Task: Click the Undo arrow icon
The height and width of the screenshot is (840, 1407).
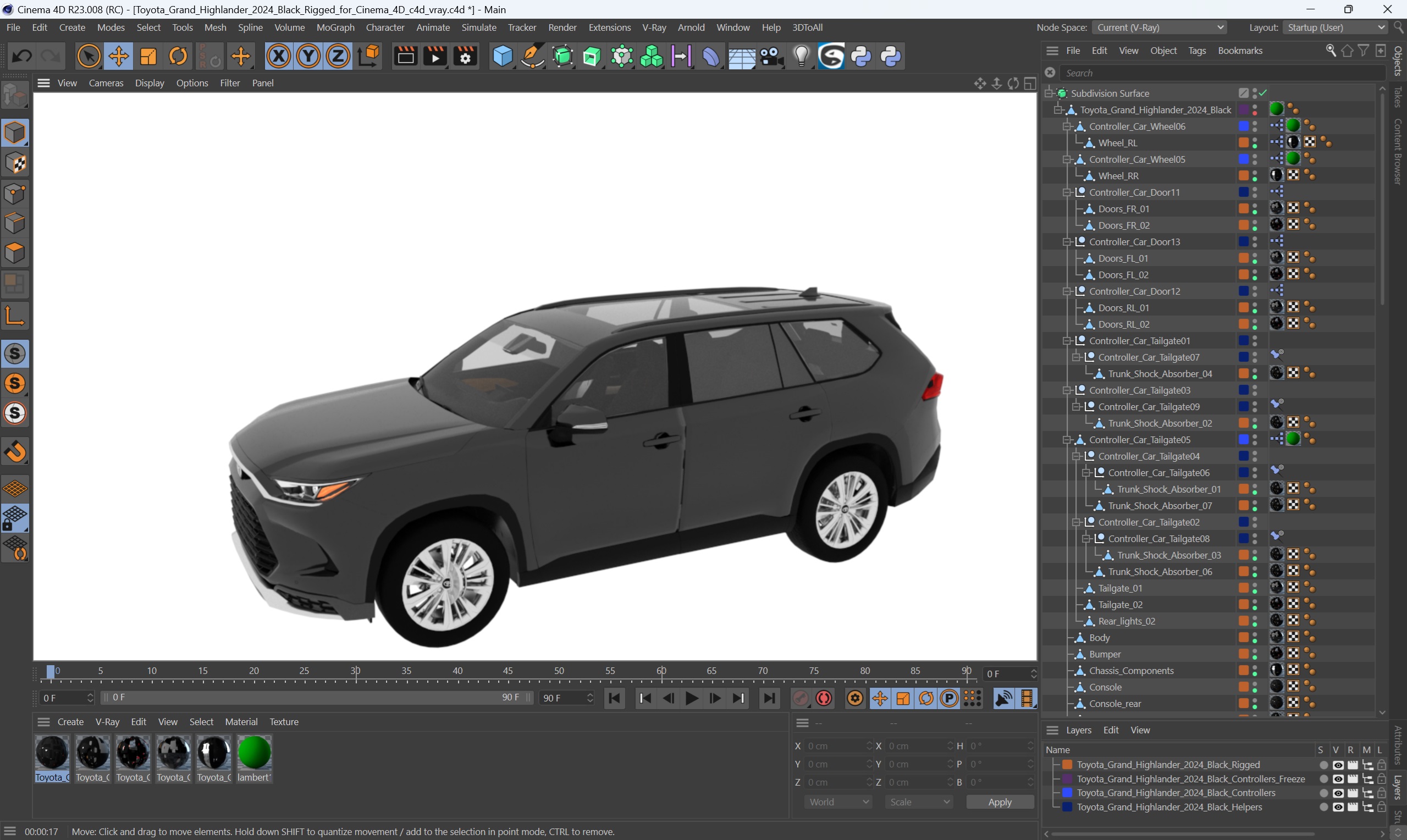Action: [x=22, y=56]
